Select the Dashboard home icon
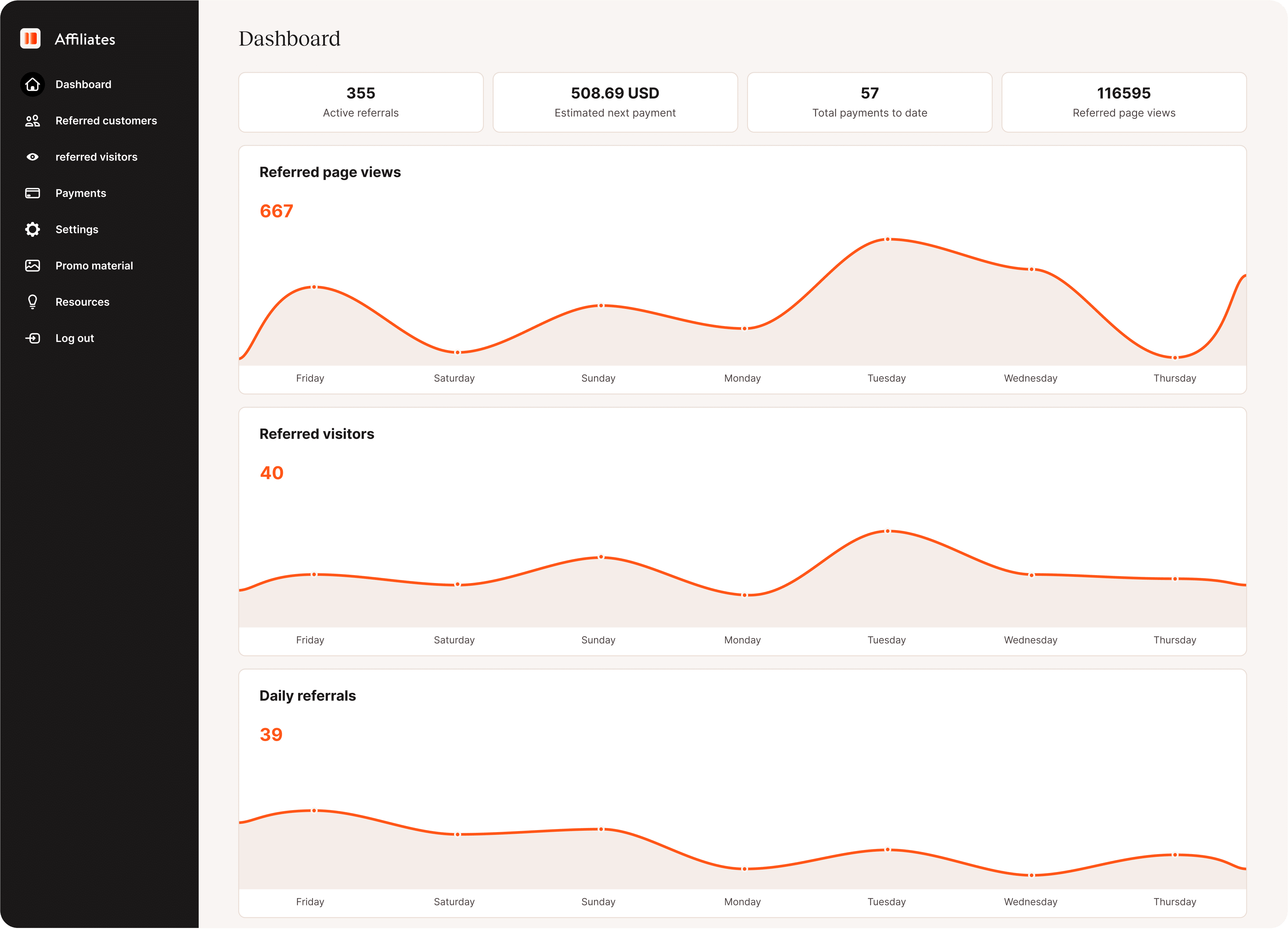The height and width of the screenshot is (929, 1288). (x=32, y=84)
